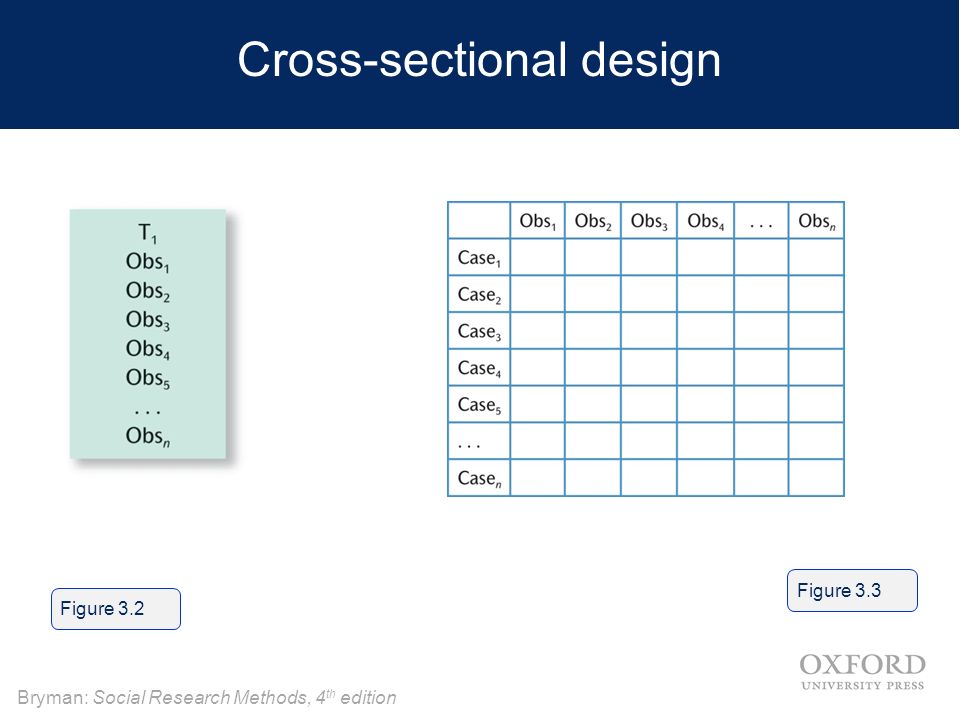Select the Obs1 column header in table

click(538, 220)
